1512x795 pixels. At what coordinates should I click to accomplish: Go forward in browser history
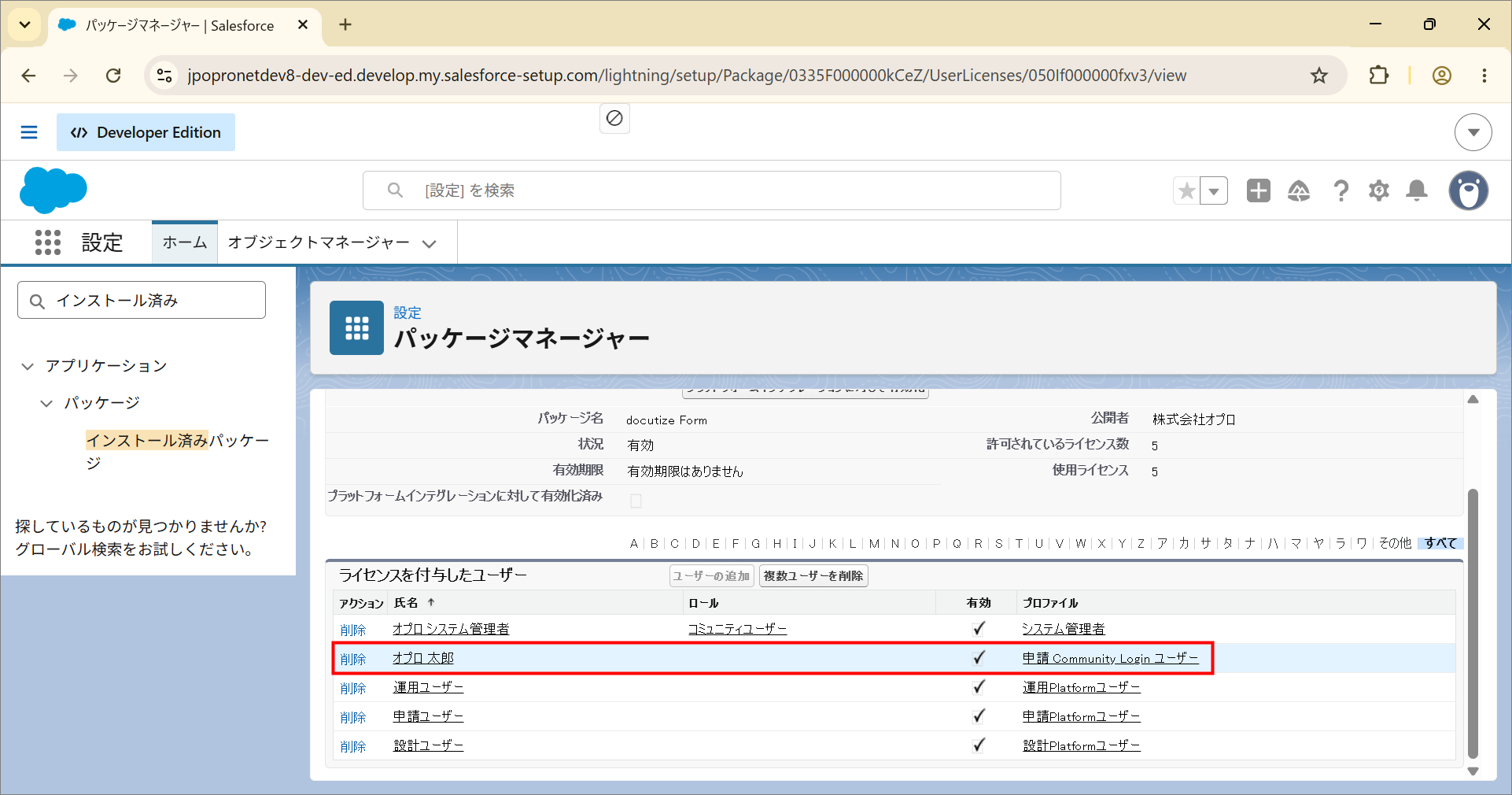coord(71,76)
